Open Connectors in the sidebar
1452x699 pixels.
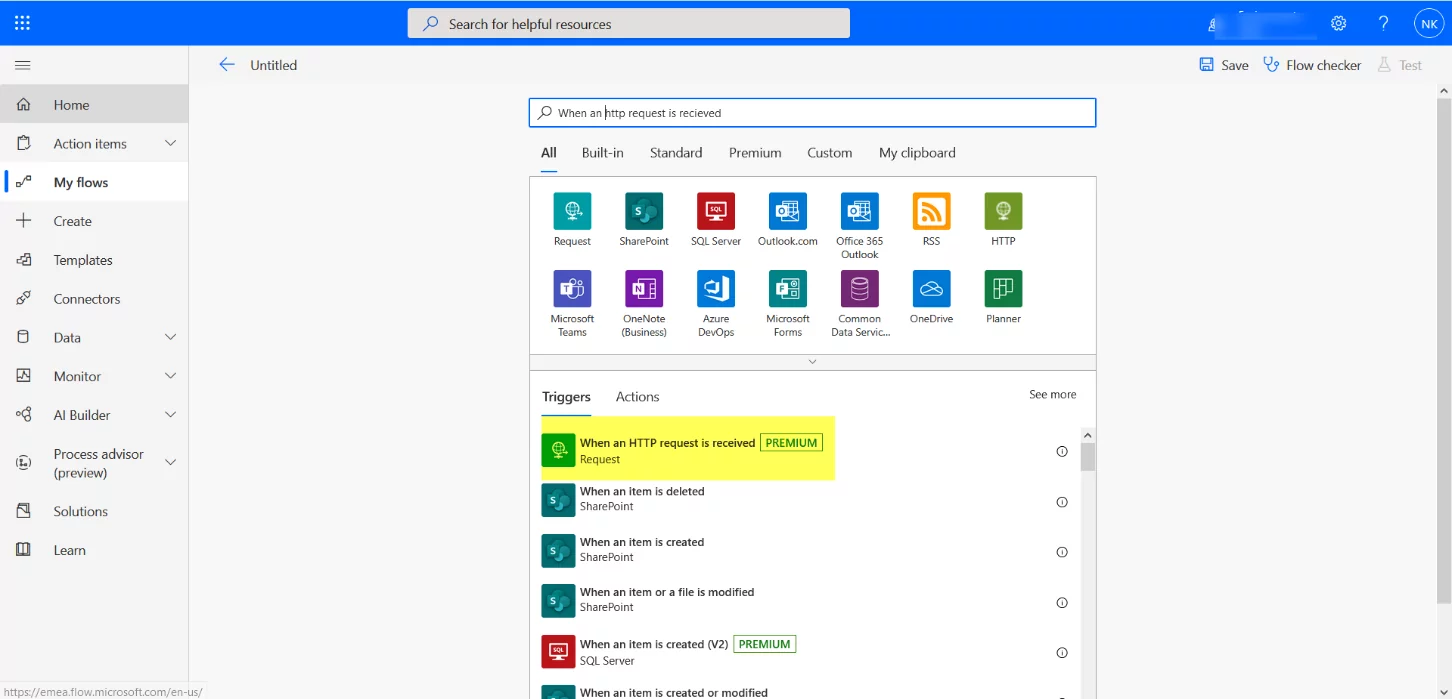pos(94,299)
